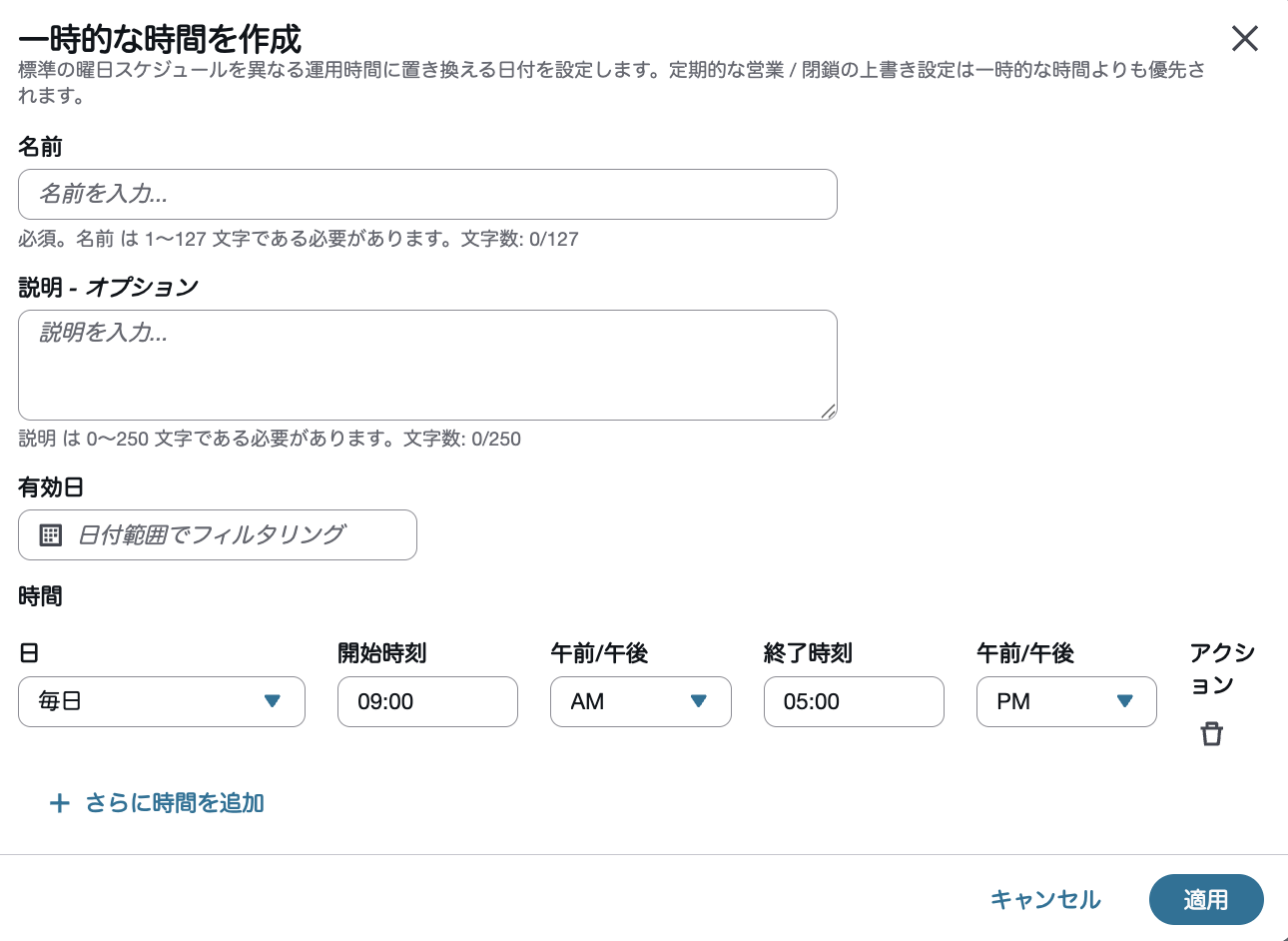This screenshot has width=1288, height=941.
Task: Open the 日 day selection dropdown
Action: [160, 701]
